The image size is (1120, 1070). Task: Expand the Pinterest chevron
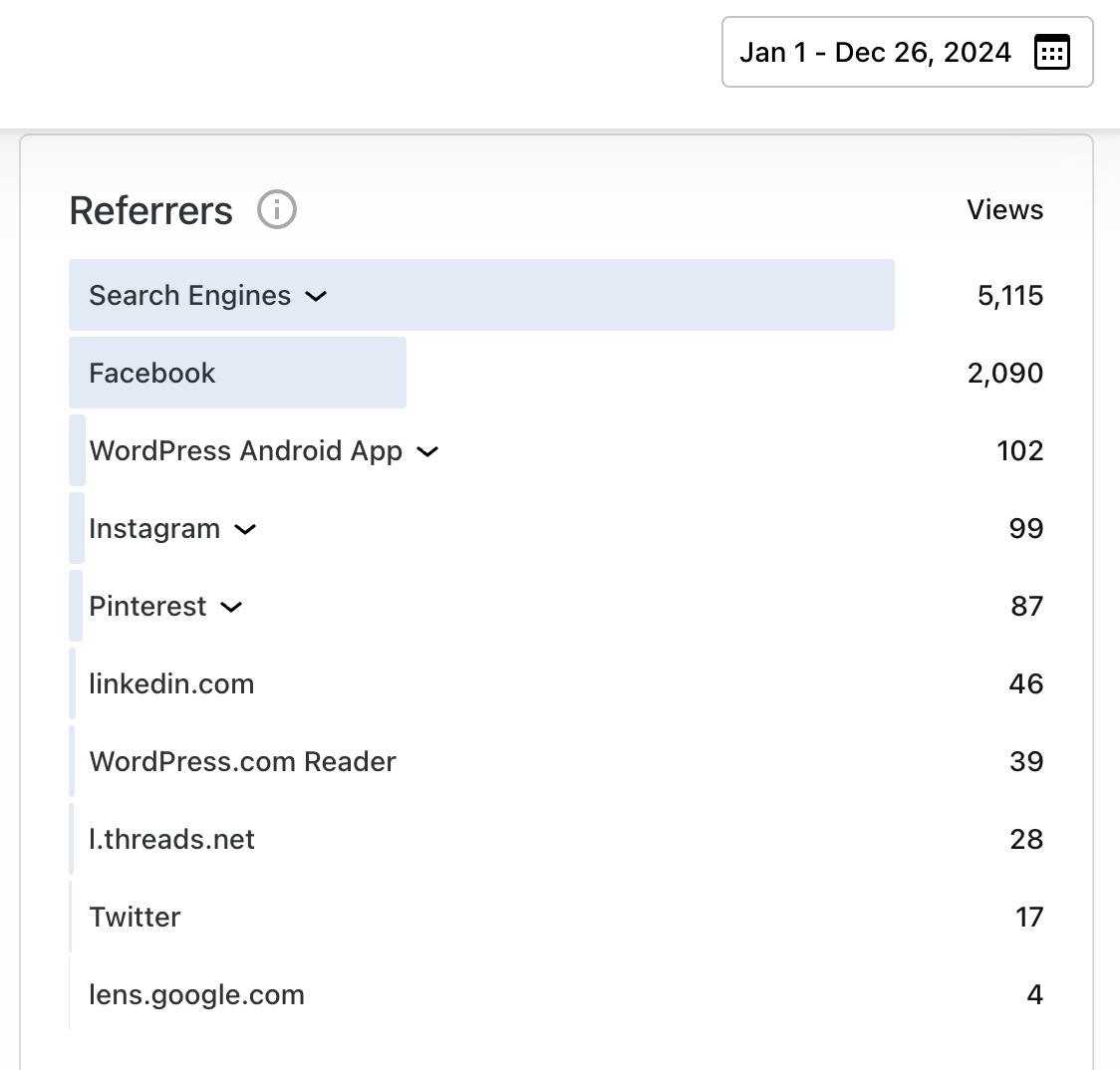pos(231,607)
